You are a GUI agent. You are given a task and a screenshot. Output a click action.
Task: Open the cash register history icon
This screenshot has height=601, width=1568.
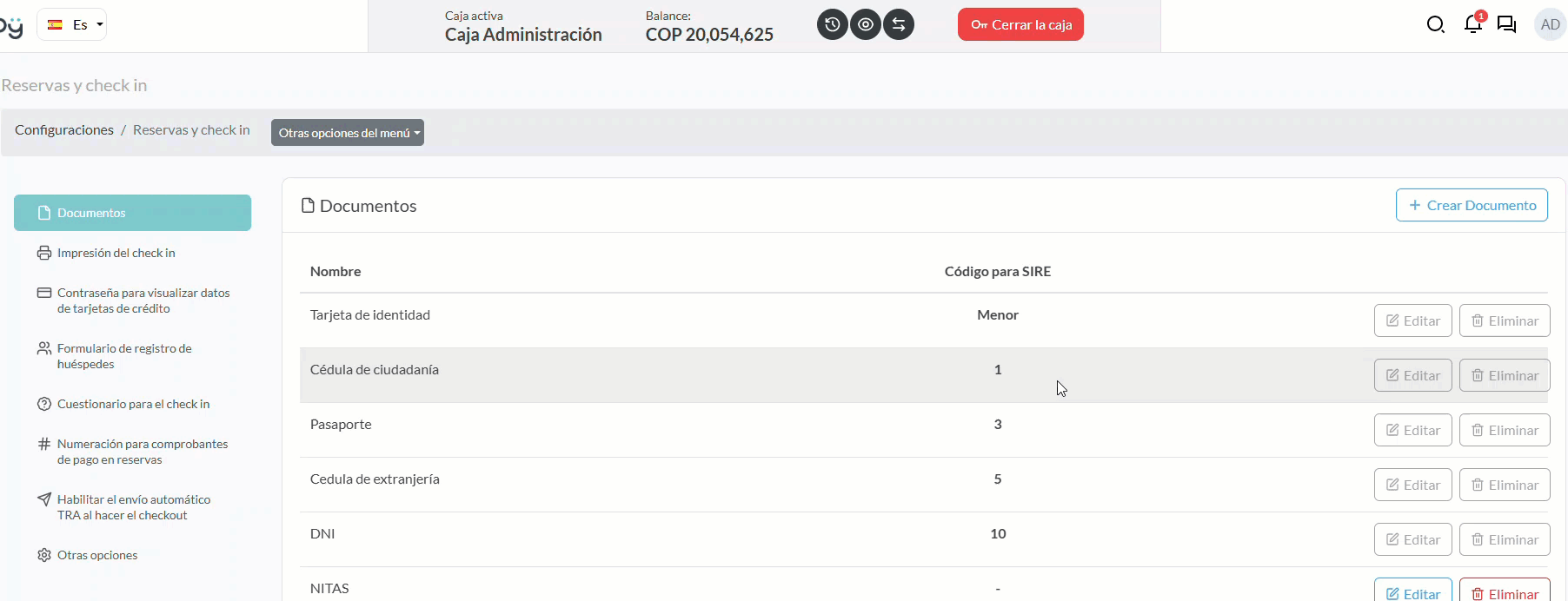(833, 24)
